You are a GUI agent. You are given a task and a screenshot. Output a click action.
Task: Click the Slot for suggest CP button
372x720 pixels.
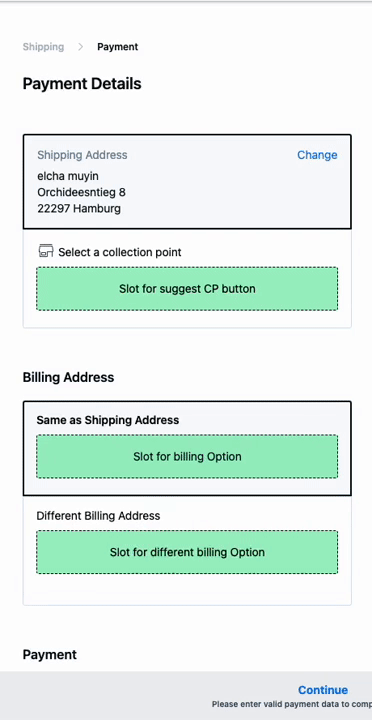tap(187, 289)
